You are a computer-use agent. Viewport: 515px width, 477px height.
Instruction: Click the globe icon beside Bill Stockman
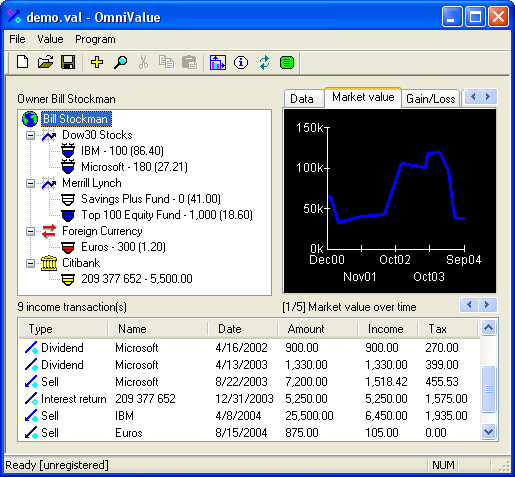(x=30, y=119)
